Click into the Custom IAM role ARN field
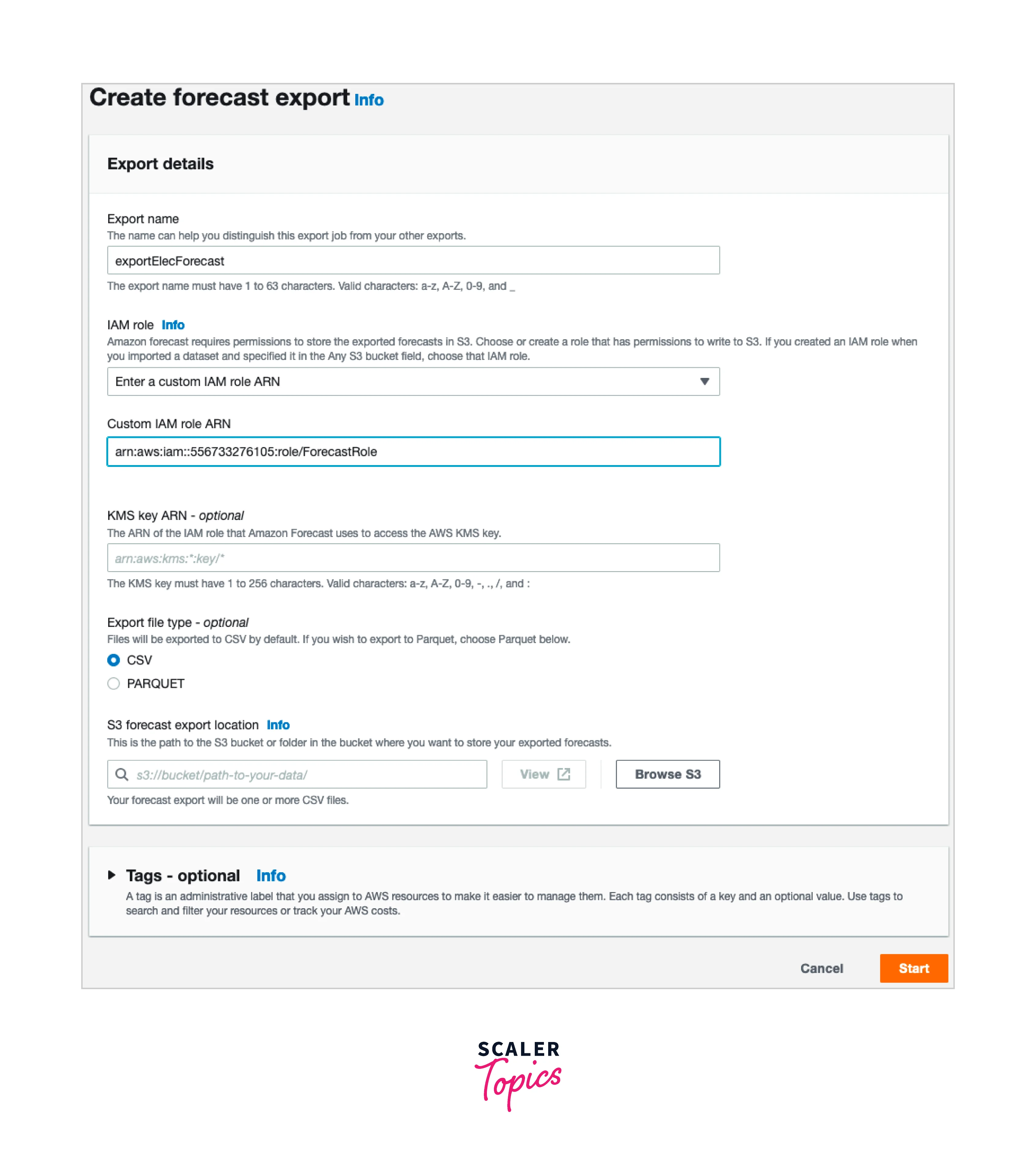Viewport: 1036px width, 1170px height. [x=413, y=452]
